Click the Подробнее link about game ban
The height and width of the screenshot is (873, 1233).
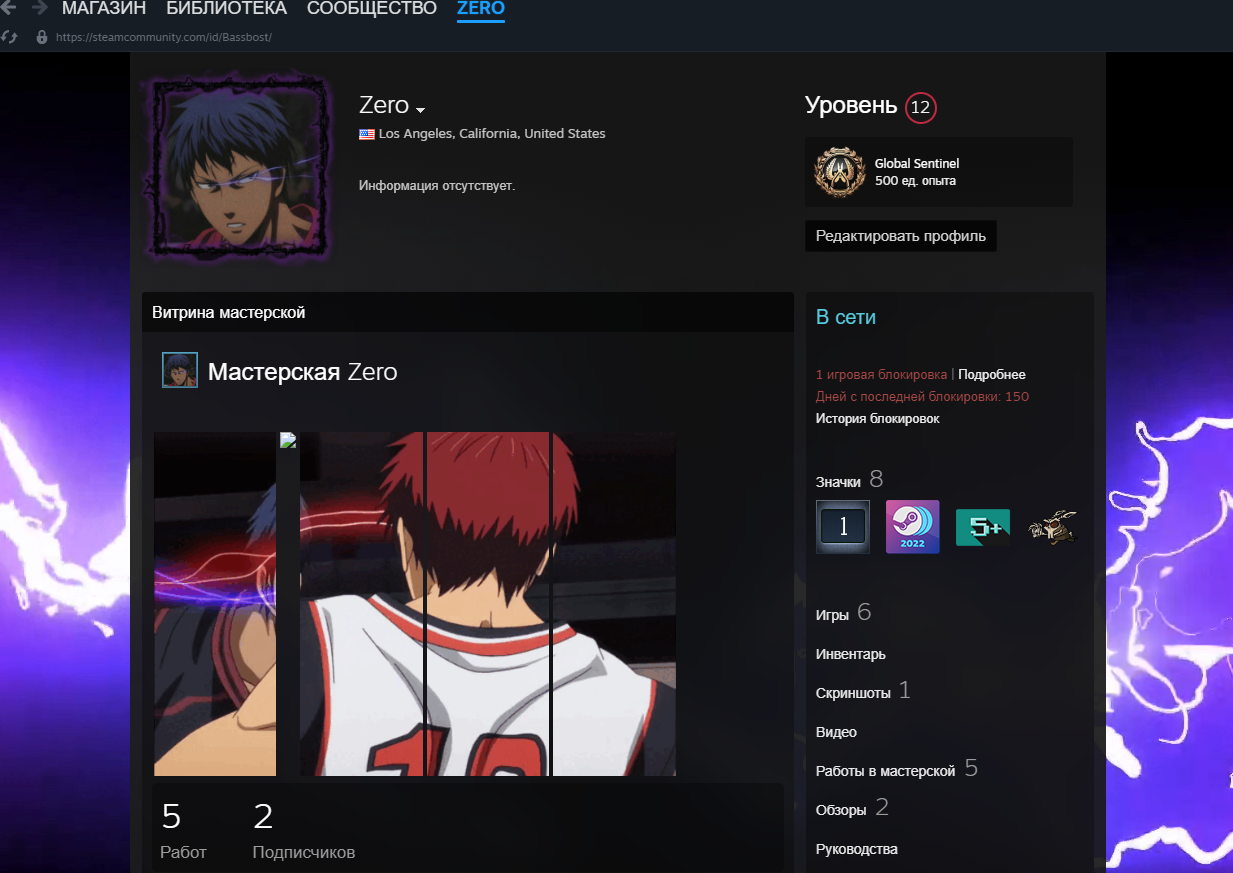click(992, 375)
